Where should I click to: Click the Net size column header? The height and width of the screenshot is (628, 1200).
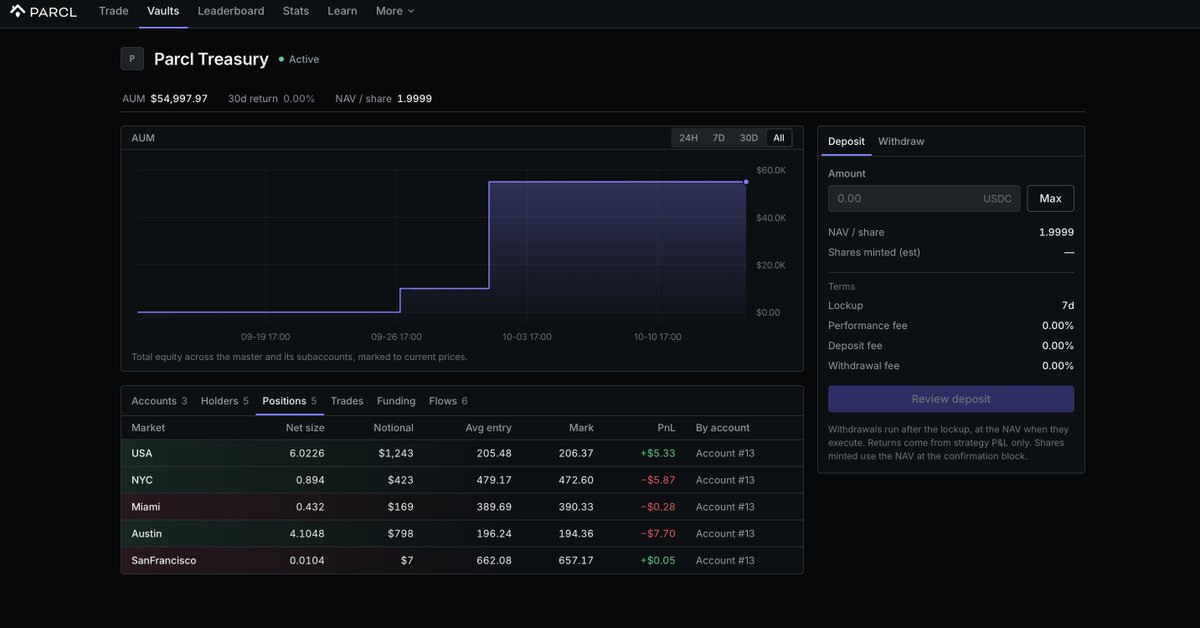coord(305,428)
